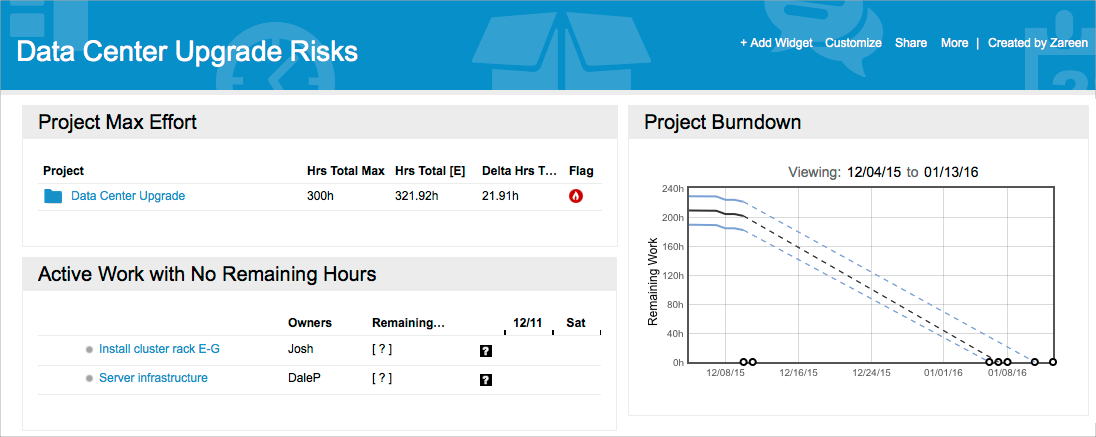Open Install cluster rack E-G task
The image size is (1096, 437).
click(159, 349)
